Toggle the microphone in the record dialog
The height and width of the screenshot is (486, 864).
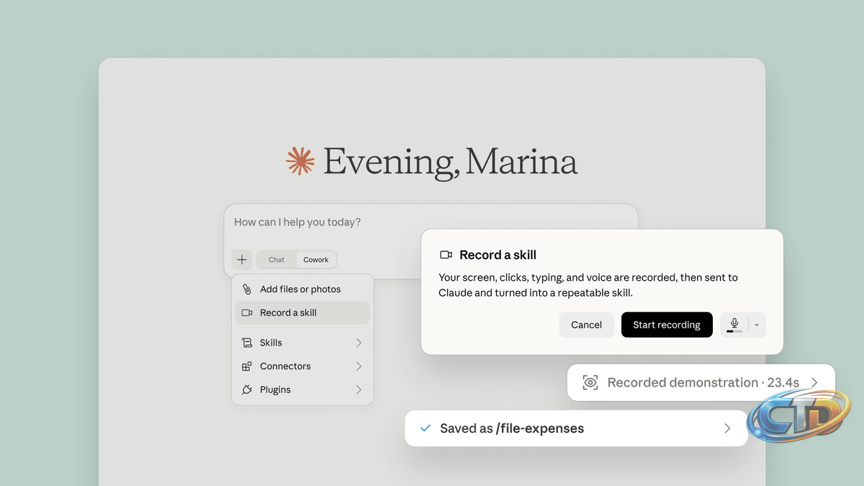tap(734, 325)
